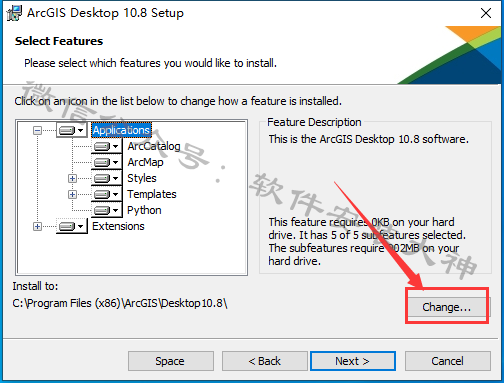The image size is (504, 383).
Task: Click the 'Feature Description' group label
Action: [314, 122]
